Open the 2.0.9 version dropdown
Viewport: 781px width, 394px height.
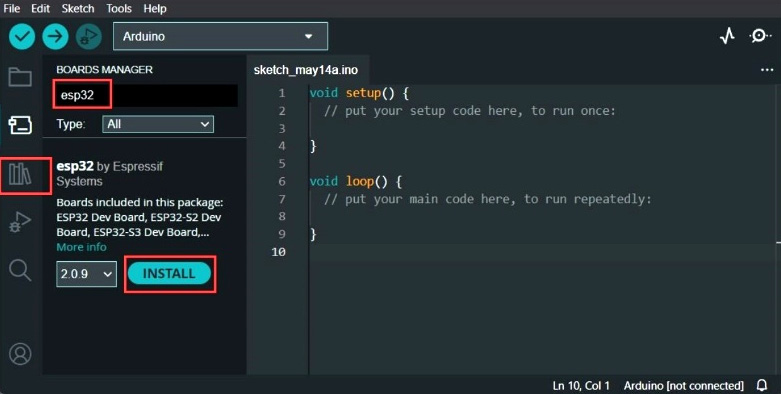pos(86,274)
